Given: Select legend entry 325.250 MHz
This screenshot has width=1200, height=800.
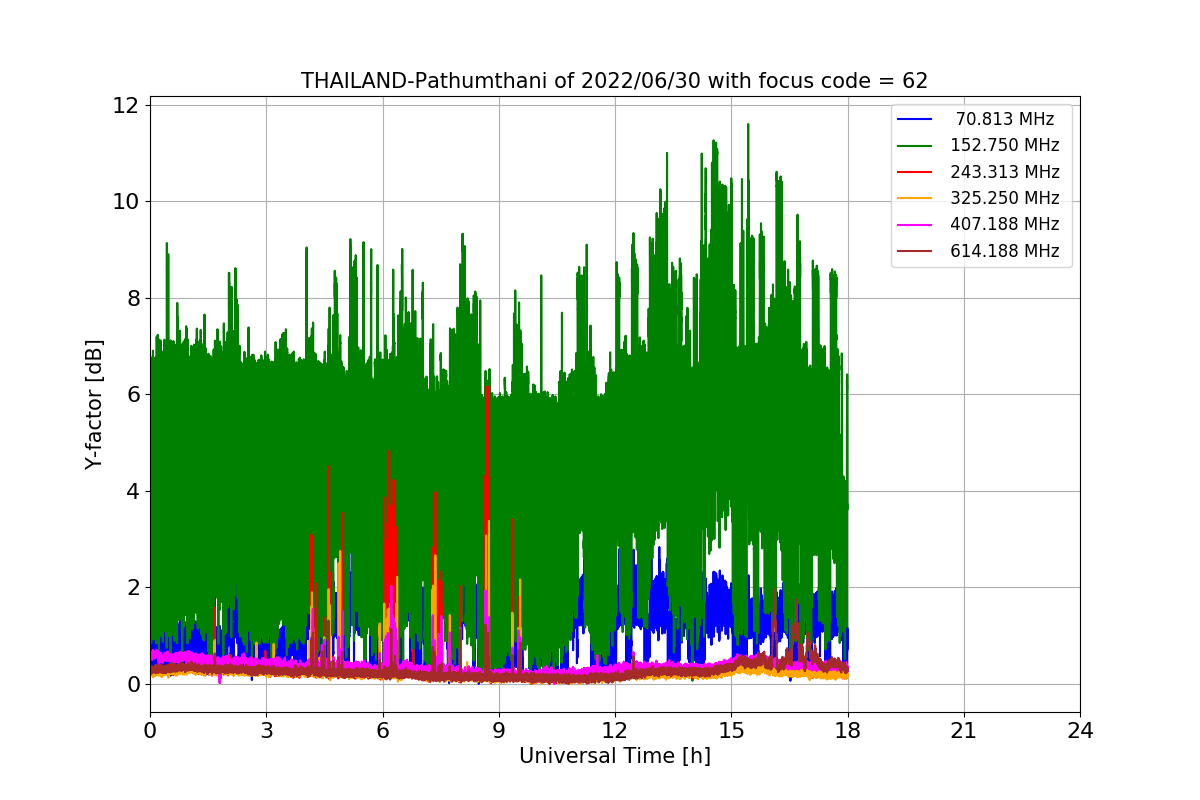Looking at the screenshot, I should (1004, 198).
